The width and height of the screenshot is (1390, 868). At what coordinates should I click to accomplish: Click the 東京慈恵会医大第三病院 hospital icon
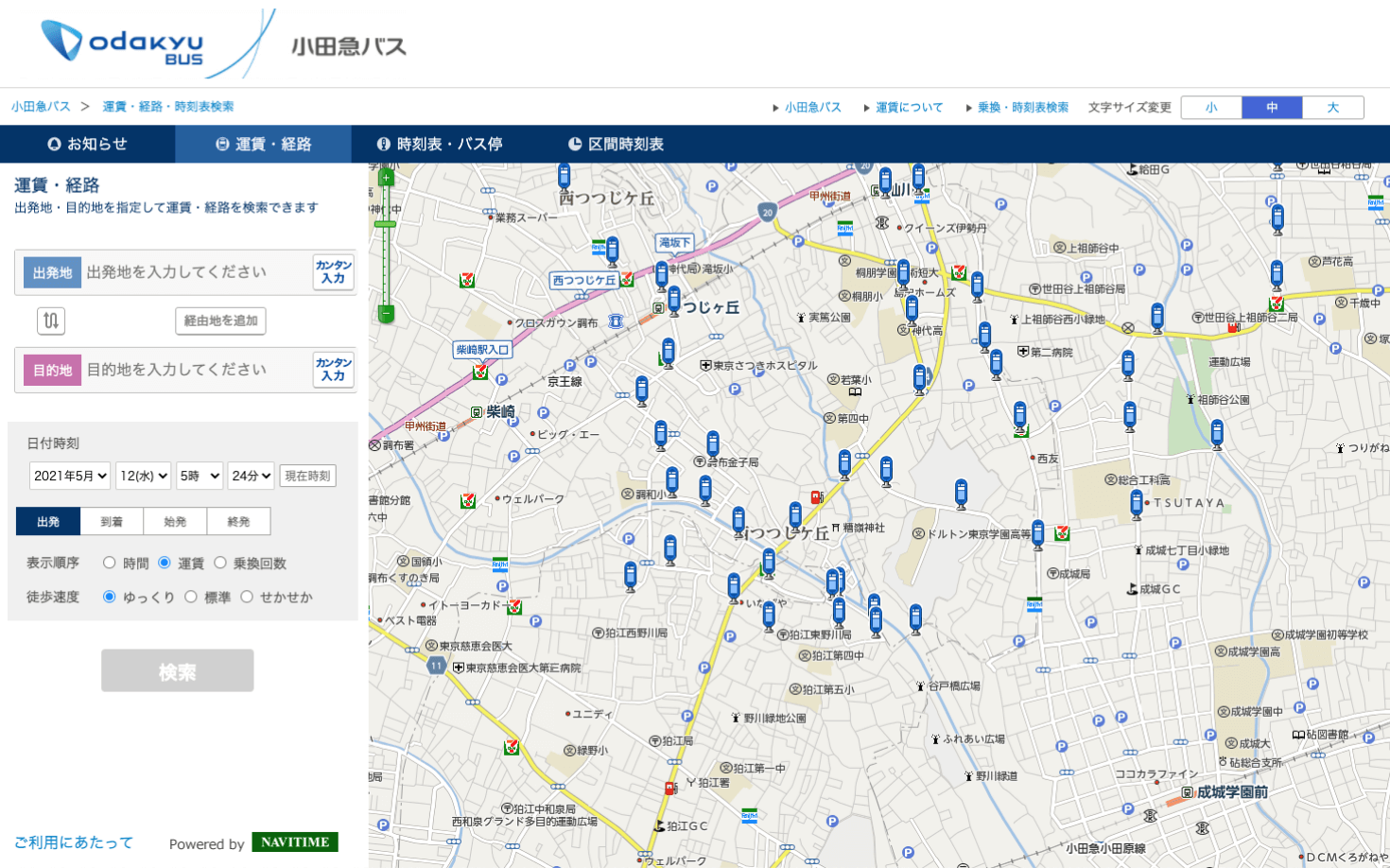459,668
